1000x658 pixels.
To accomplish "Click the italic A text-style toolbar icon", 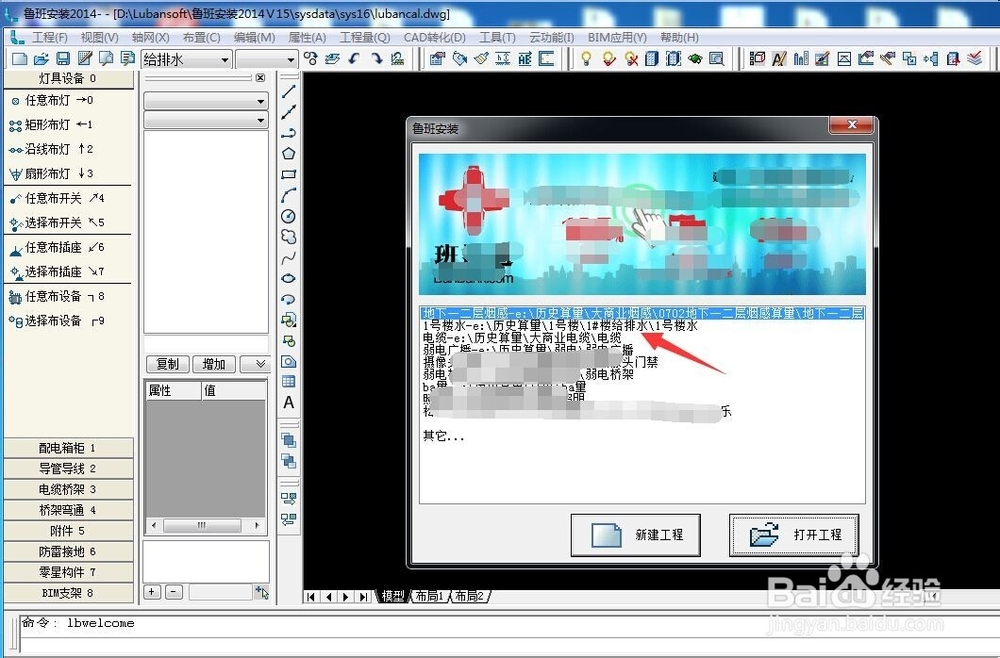I will coord(779,59).
